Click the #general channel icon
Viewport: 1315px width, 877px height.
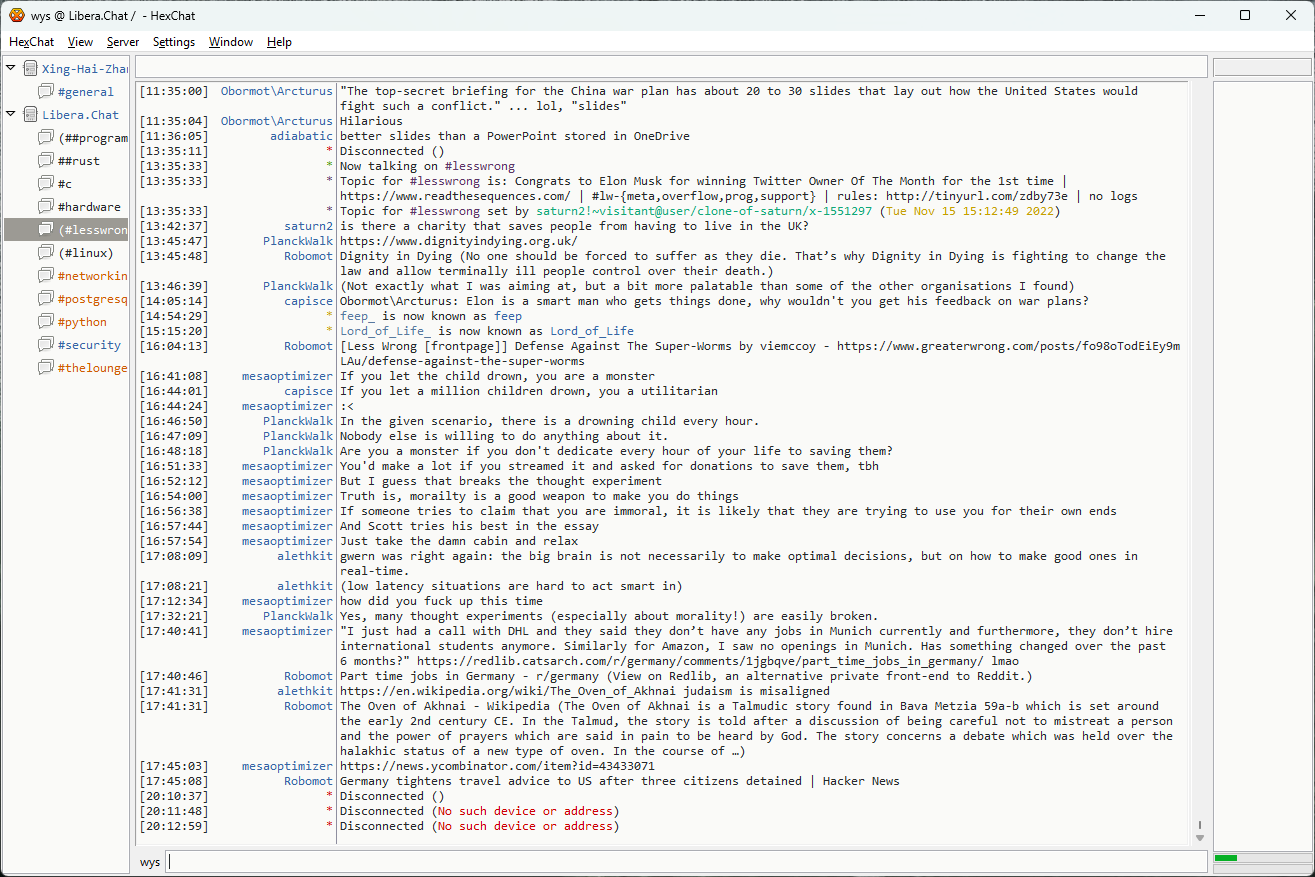pyautogui.click(x=46, y=92)
